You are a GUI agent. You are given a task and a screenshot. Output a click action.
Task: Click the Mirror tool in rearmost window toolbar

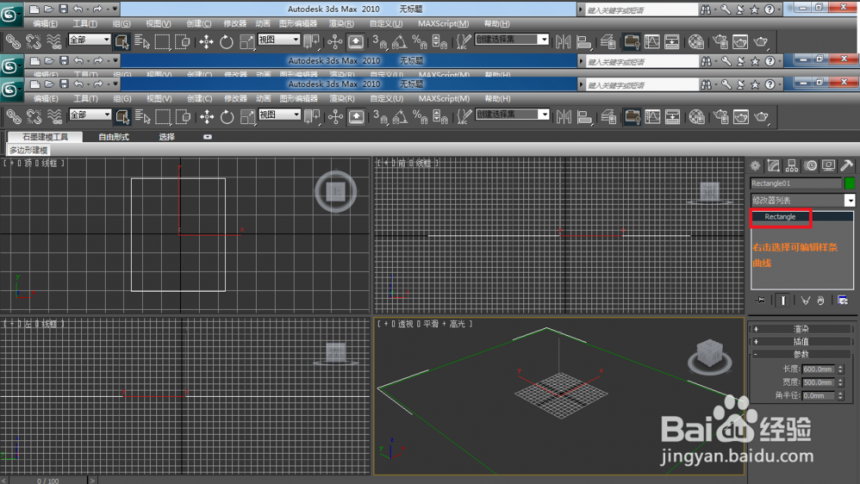pyautogui.click(x=563, y=42)
